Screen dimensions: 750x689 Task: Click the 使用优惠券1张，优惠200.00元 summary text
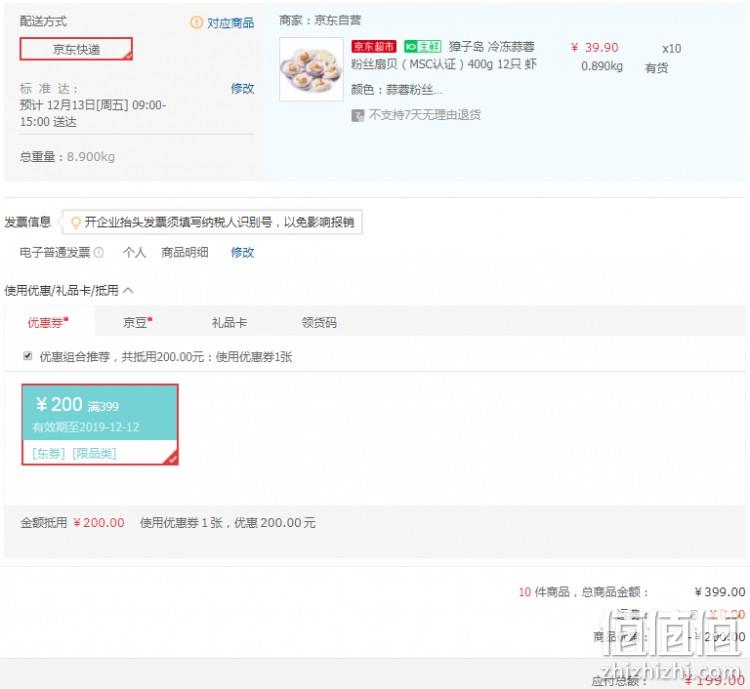[228, 522]
